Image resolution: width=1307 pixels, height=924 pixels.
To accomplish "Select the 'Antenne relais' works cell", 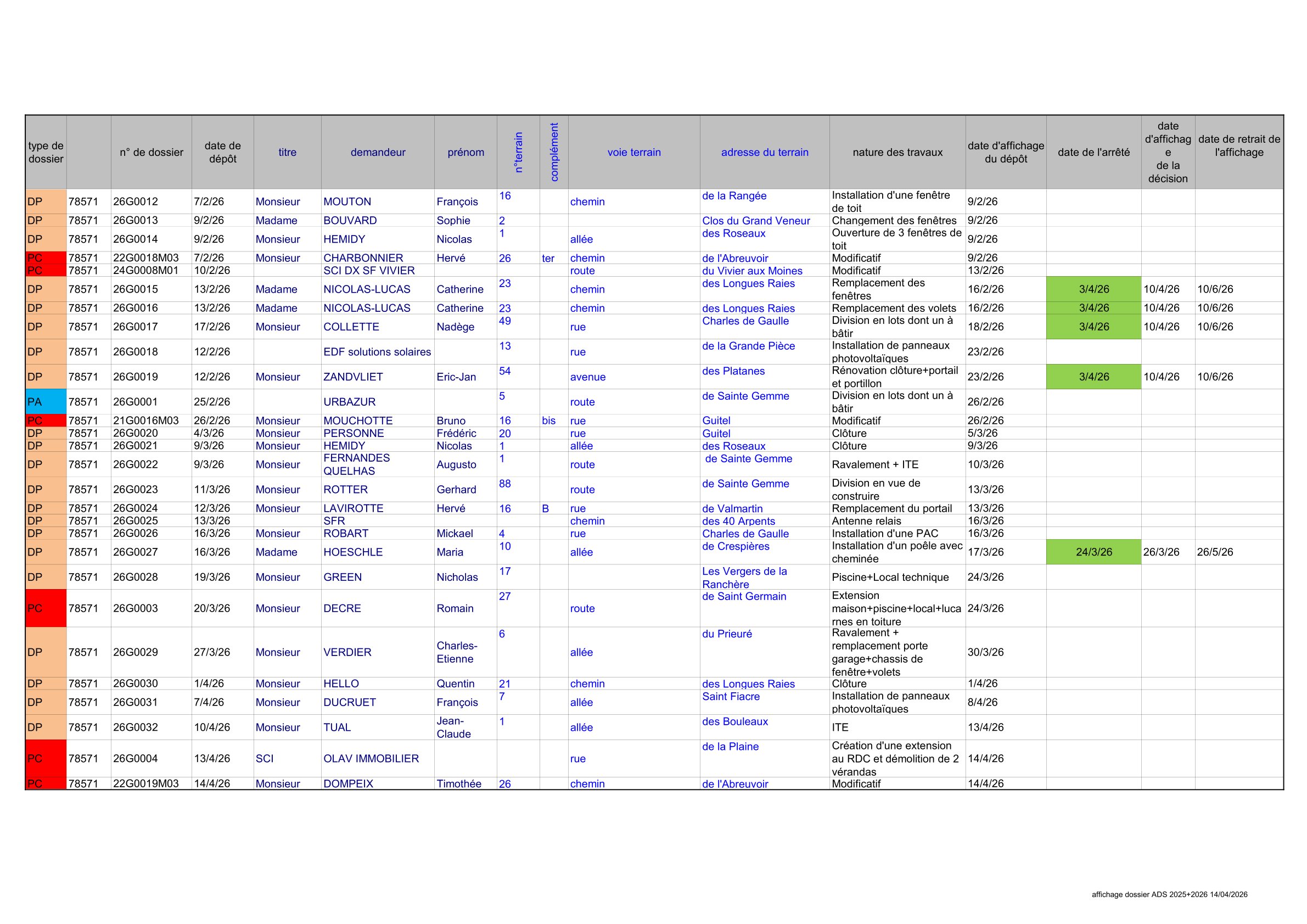I will click(x=866, y=521).
